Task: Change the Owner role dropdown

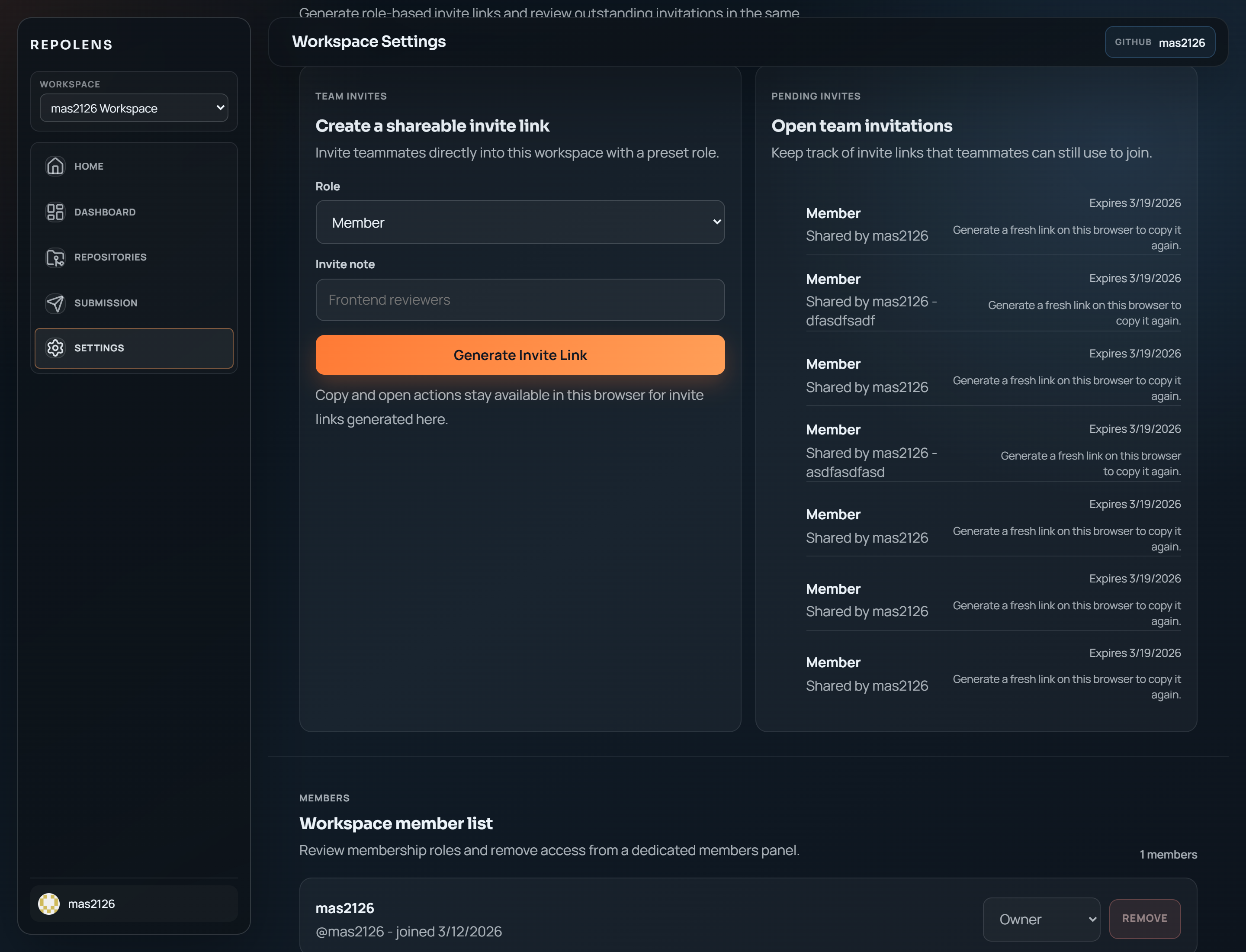Action: 1041,919
